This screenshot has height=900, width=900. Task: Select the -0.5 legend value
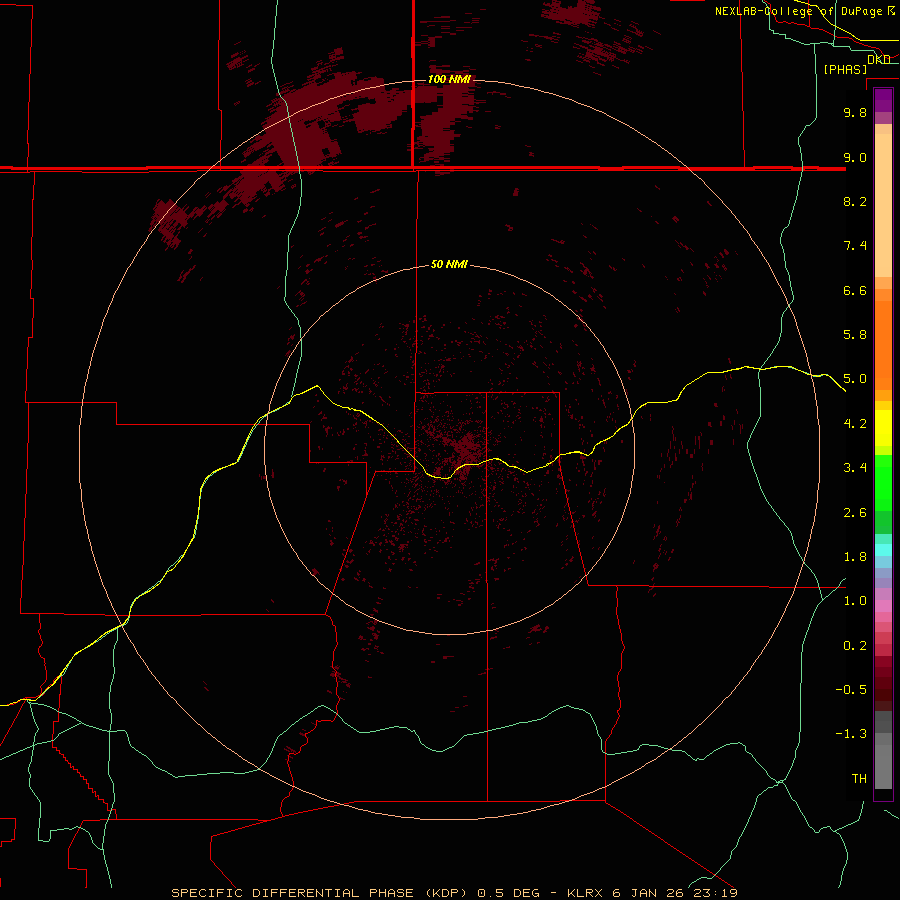coord(851,690)
